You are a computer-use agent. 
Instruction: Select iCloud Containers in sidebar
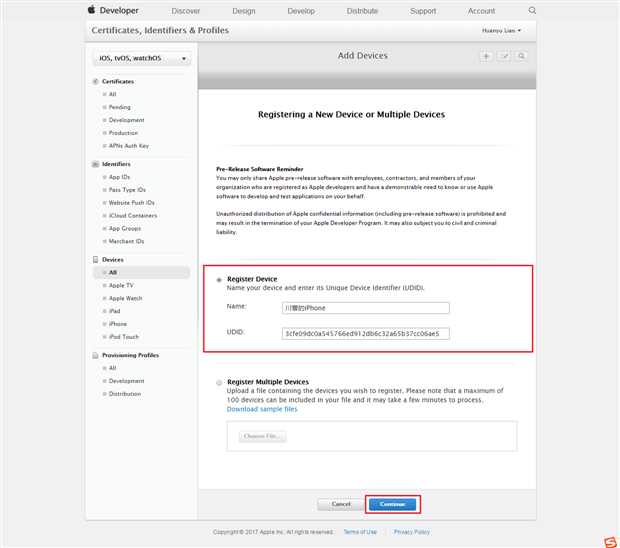click(133, 215)
